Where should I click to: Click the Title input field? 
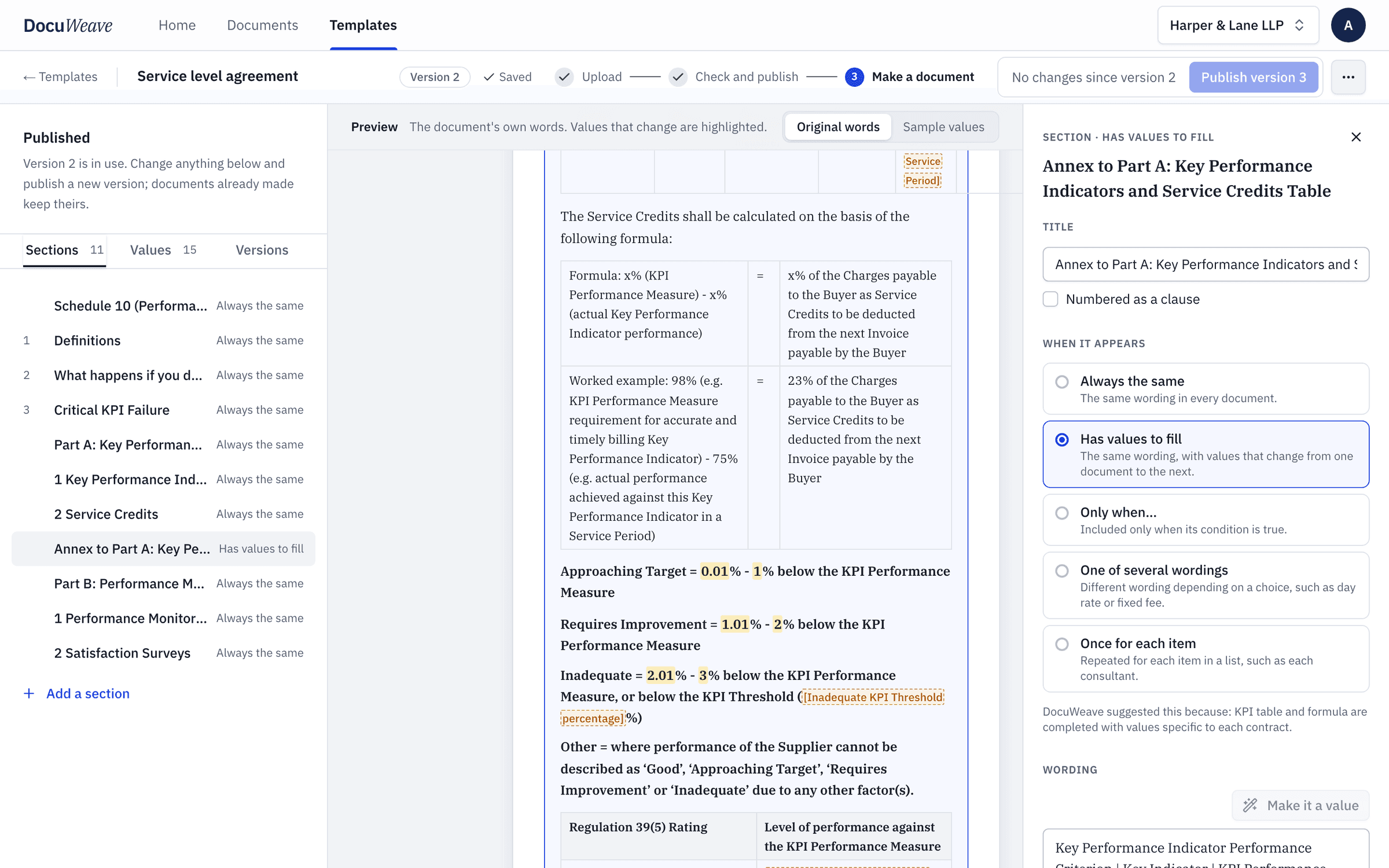(1206, 264)
